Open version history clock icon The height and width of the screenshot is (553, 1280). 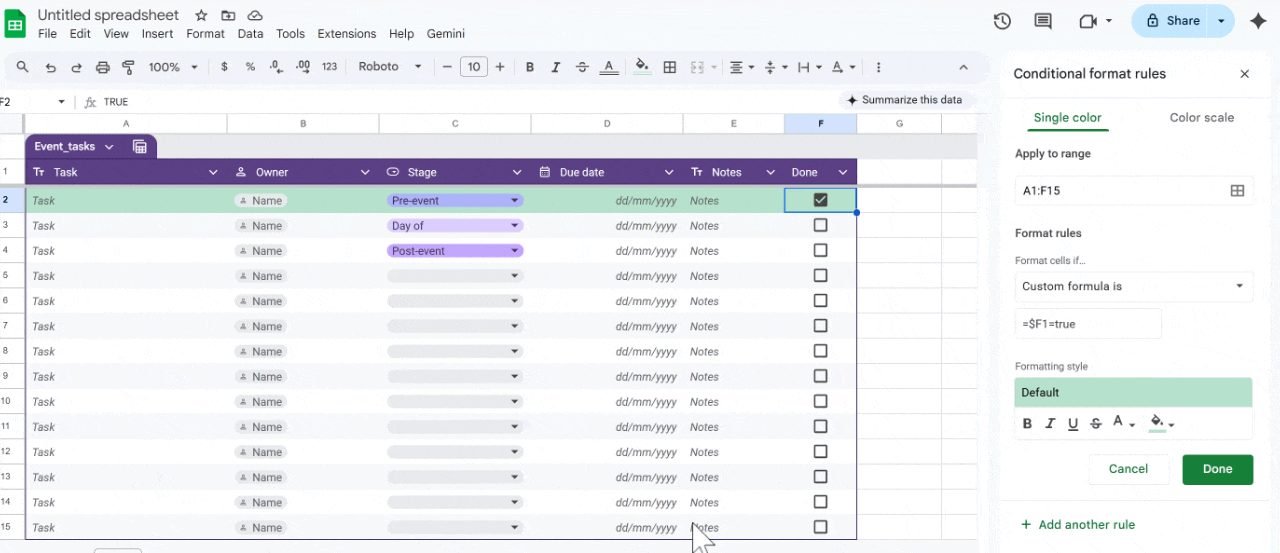(1002, 21)
